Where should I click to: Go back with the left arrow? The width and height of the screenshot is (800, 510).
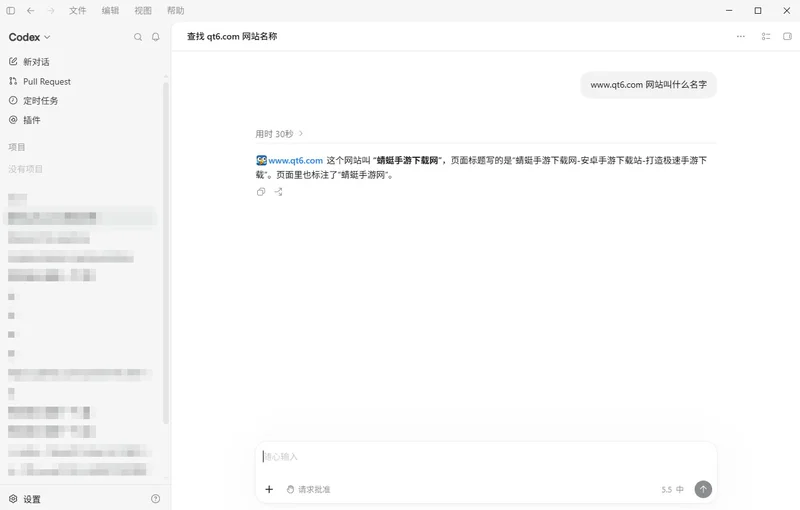coord(31,10)
